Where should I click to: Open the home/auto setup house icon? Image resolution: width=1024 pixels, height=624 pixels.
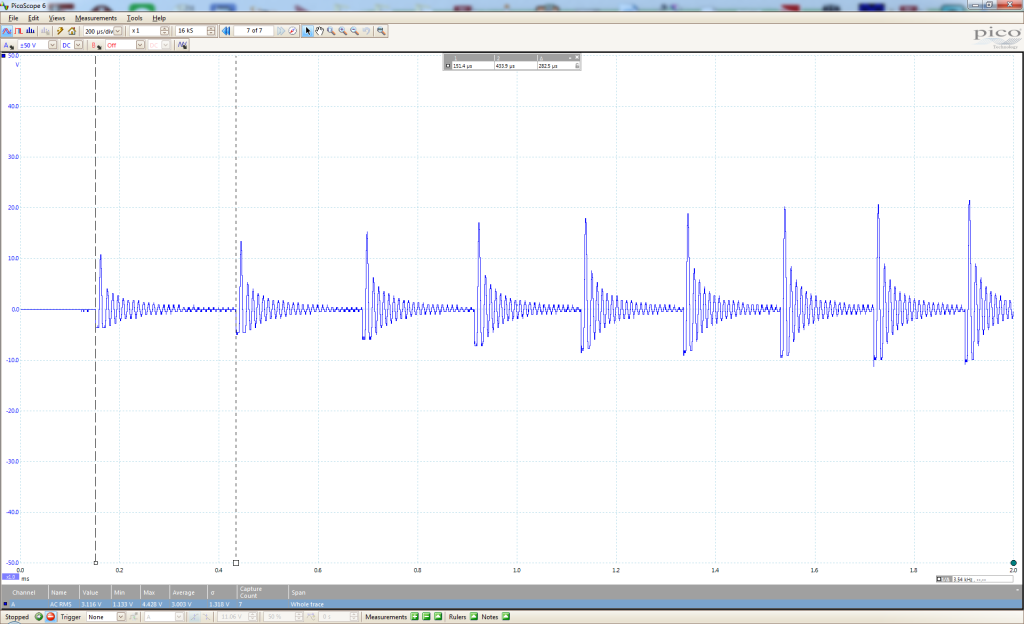(72, 31)
